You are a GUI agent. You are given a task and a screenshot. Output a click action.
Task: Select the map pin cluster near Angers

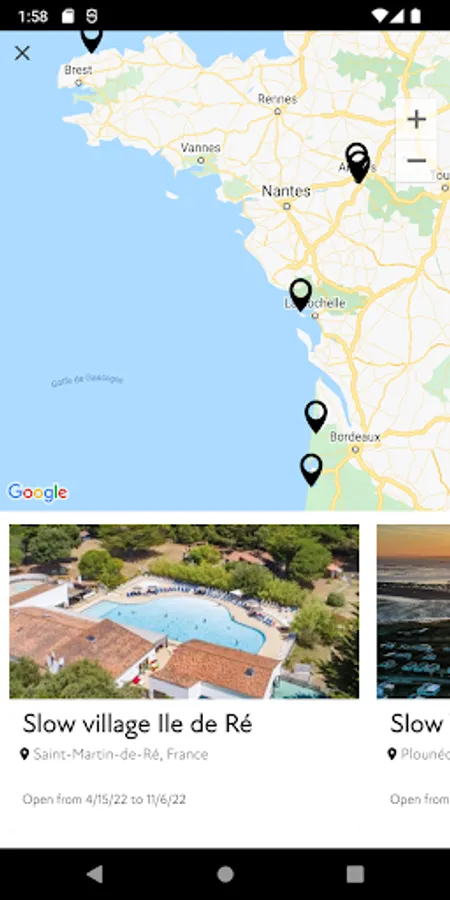click(358, 163)
